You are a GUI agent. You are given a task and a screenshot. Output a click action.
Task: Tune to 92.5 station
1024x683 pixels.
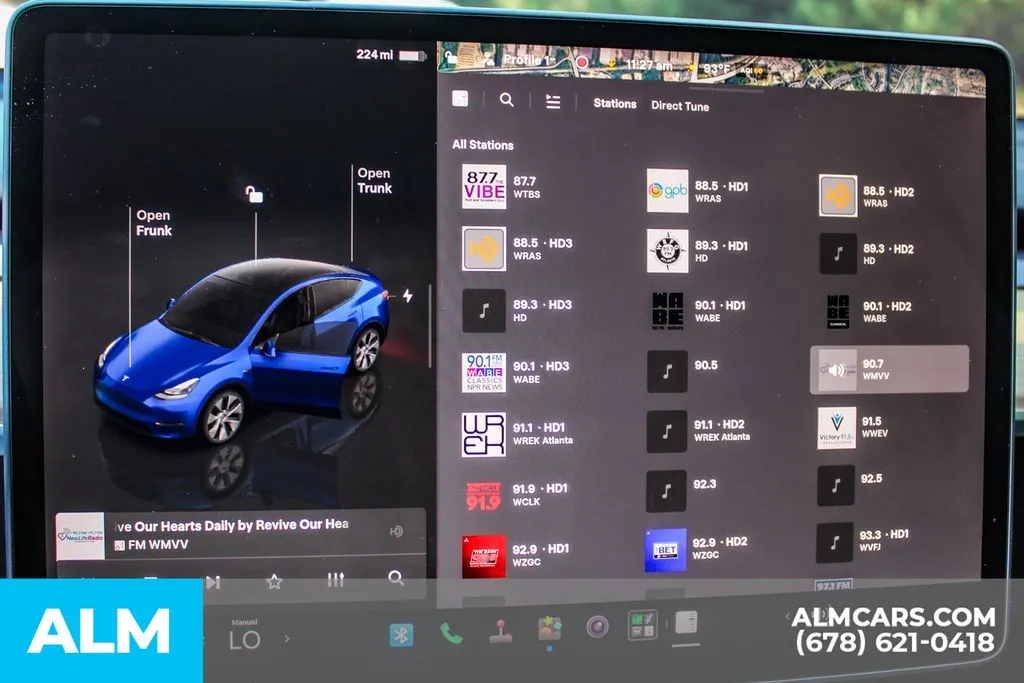[x=850, y=485]
